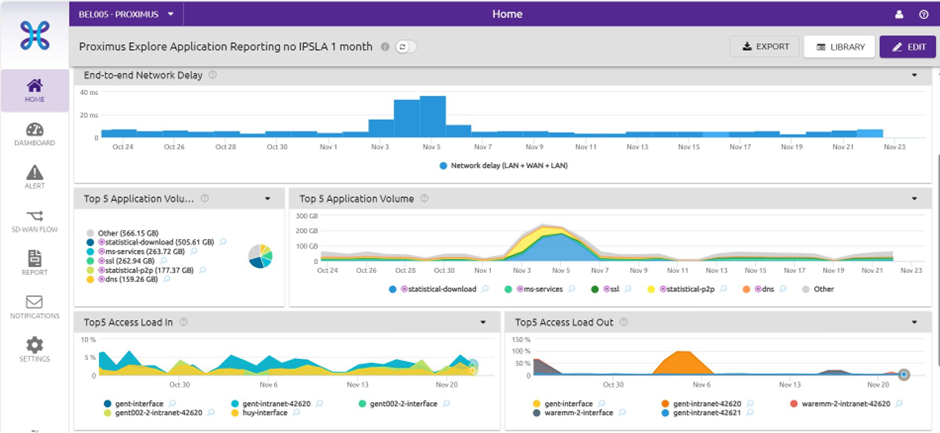940x433 pixels.
Task: Click info icon beside the dashboard title
Action: (x=385, y=47)
